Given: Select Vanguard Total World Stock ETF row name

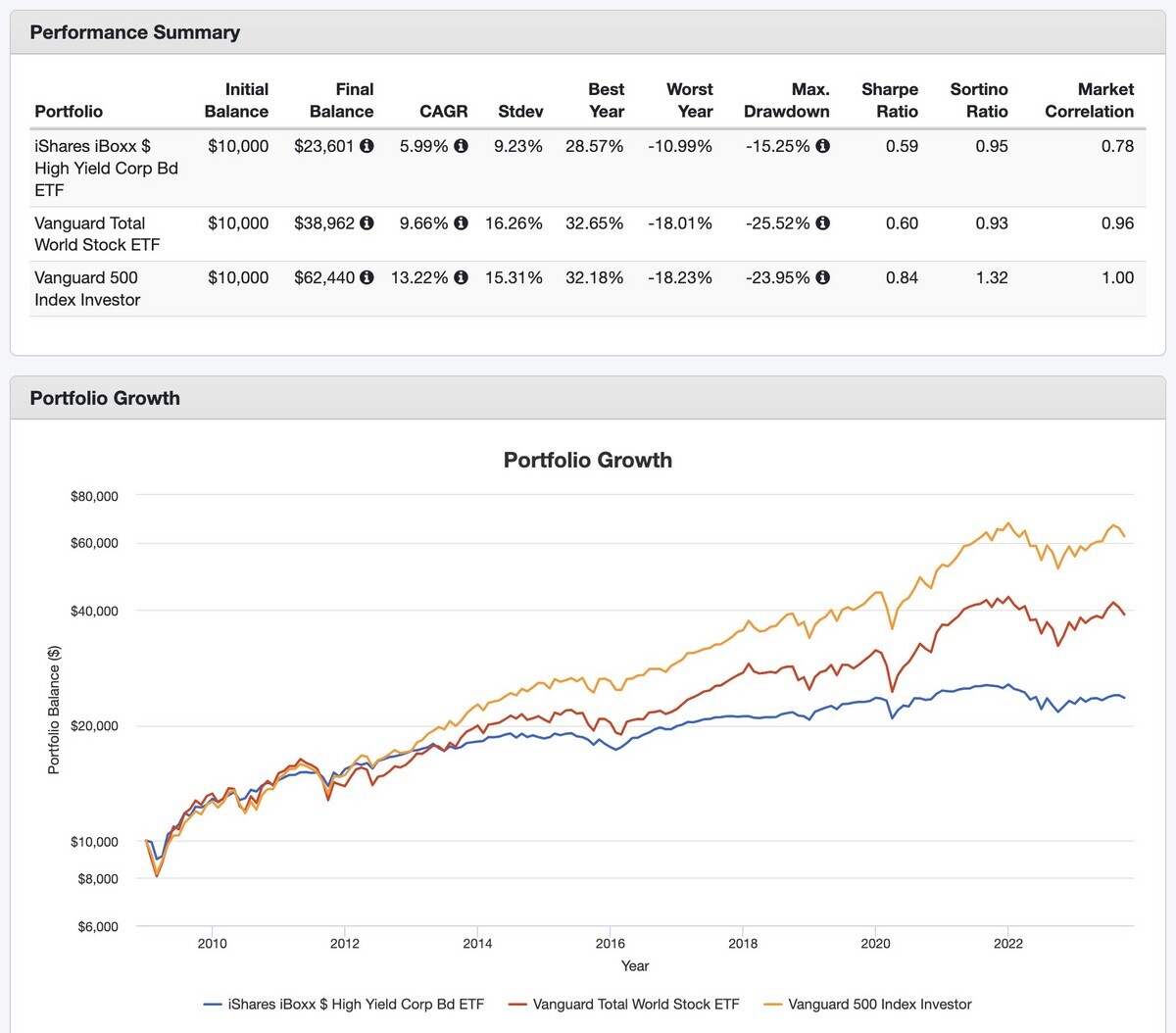Looking at the screenshot, I should pos(97,234).
